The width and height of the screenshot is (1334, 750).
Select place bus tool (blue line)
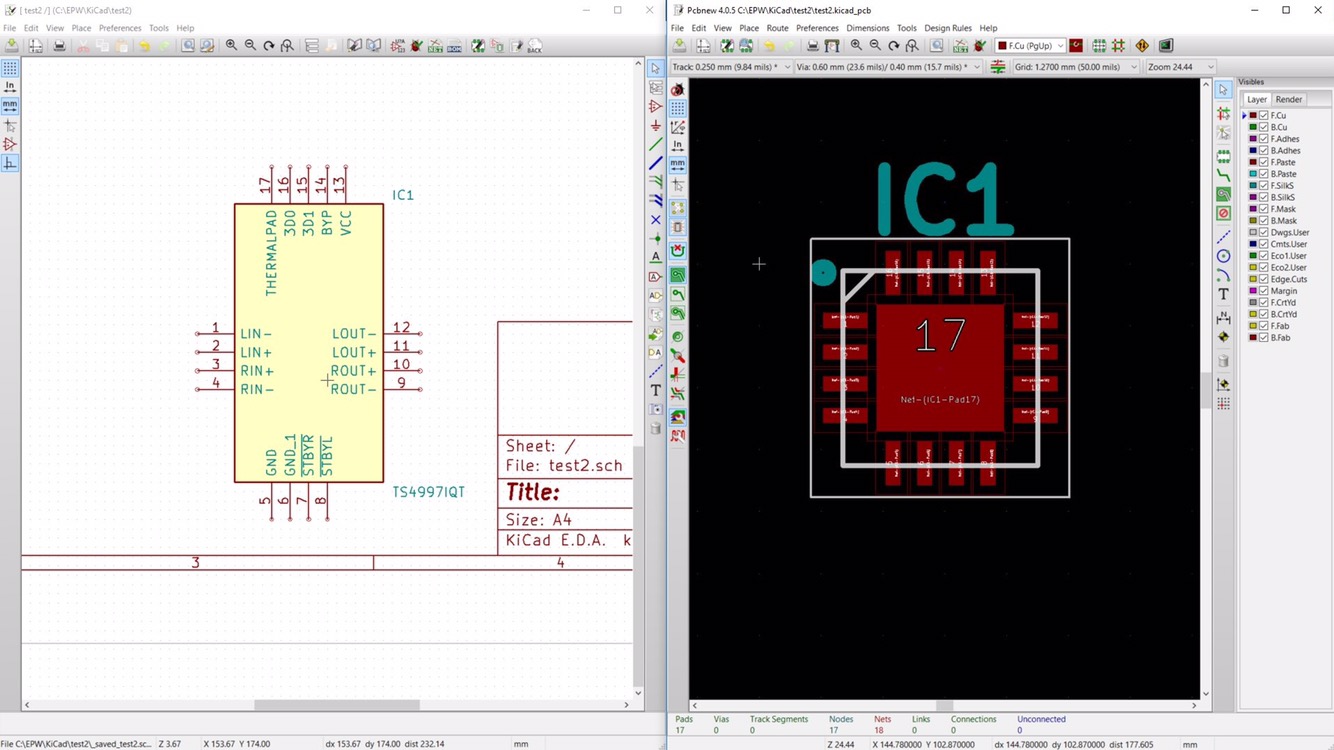pyautogui.click(x=656, y=163)
